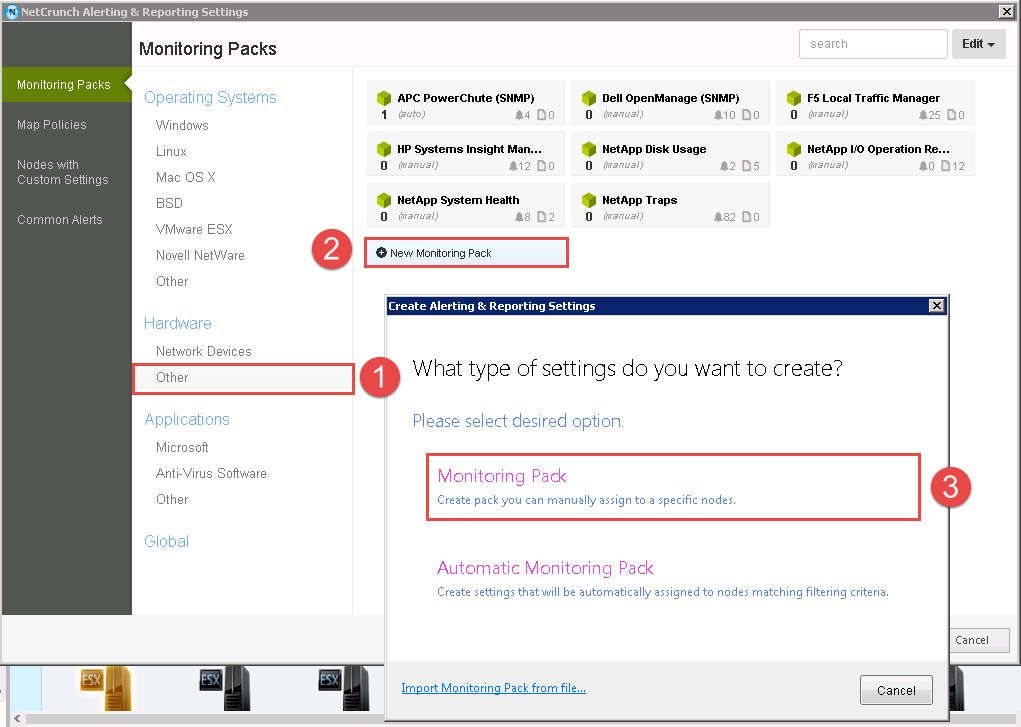Expand the Operating Systems category
Viewport: 1021px width, 727px height.
[x=210, y=97]
